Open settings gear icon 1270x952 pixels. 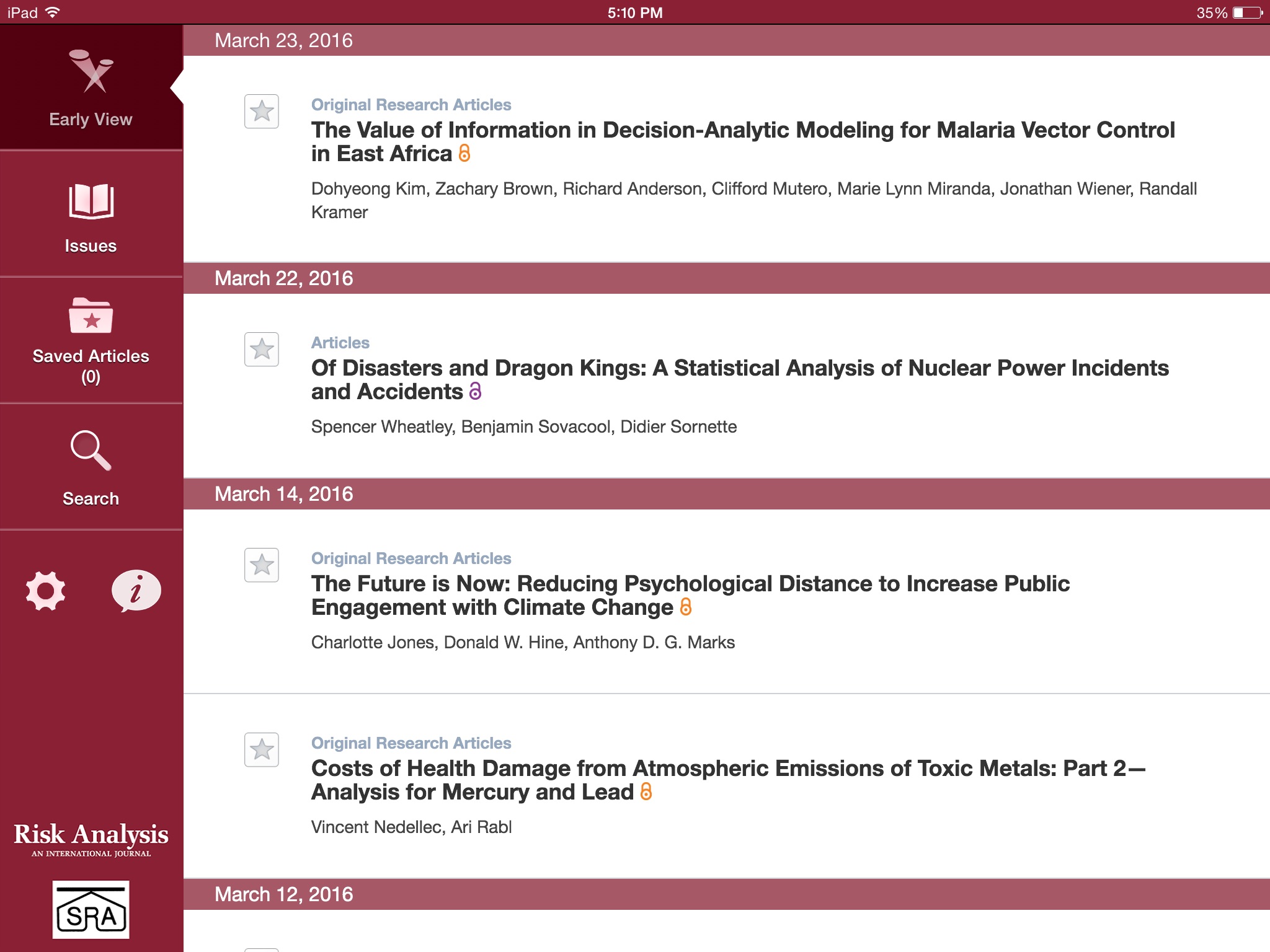click(x=45, y=591)
